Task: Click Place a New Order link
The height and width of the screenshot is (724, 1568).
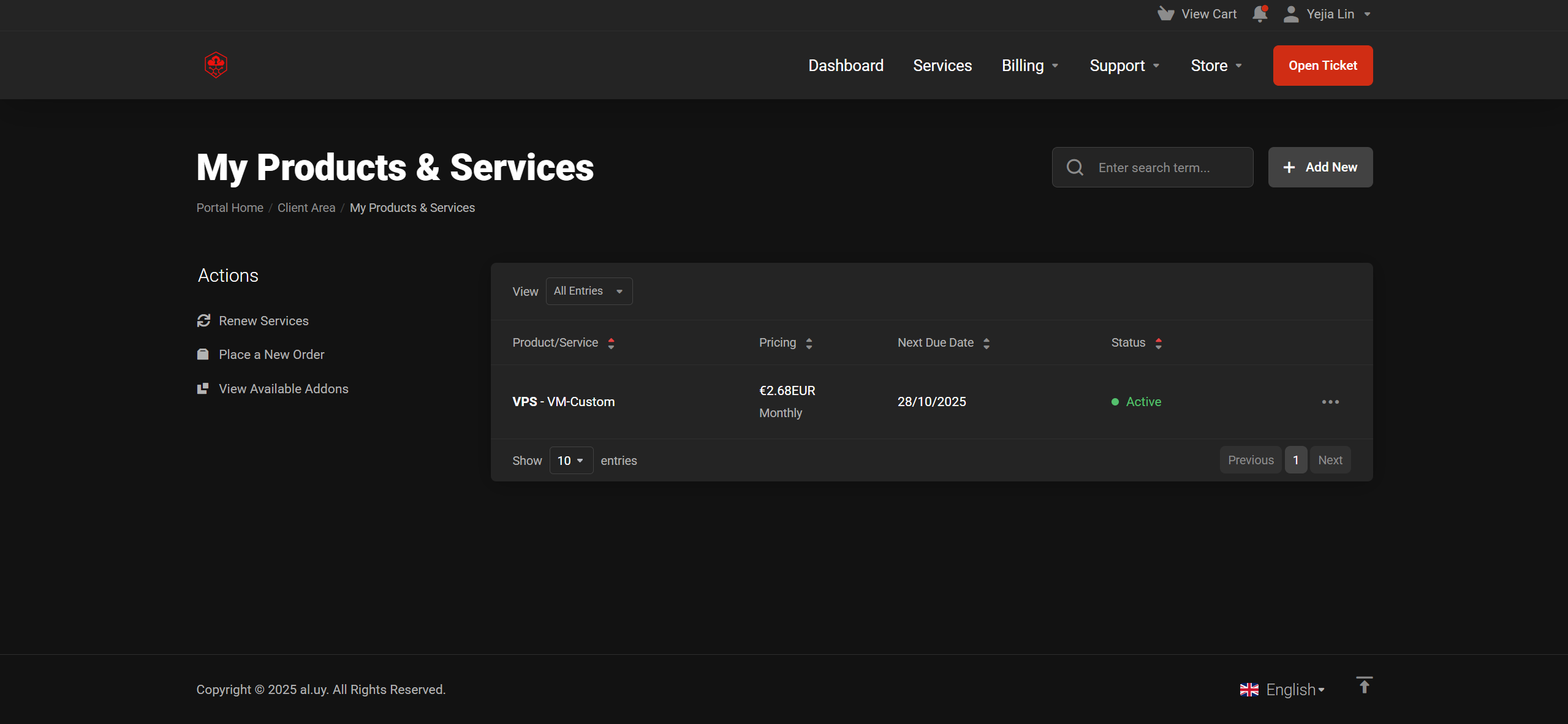Action: pos(271,354)
